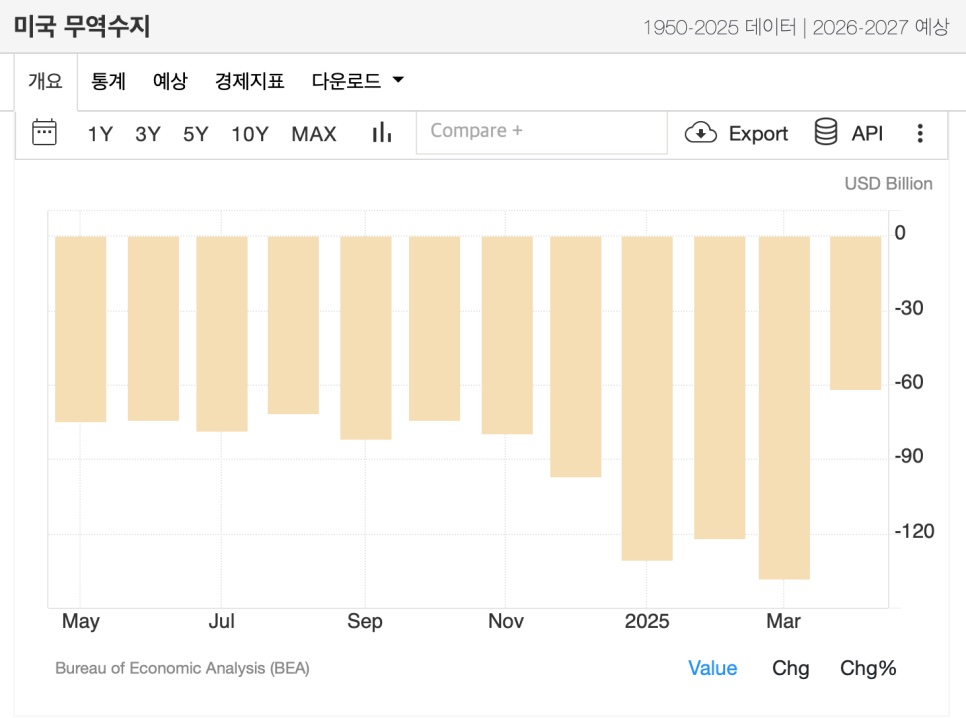Switch the chart to 10Y range

pyautogui.click(x=250, y=134)
